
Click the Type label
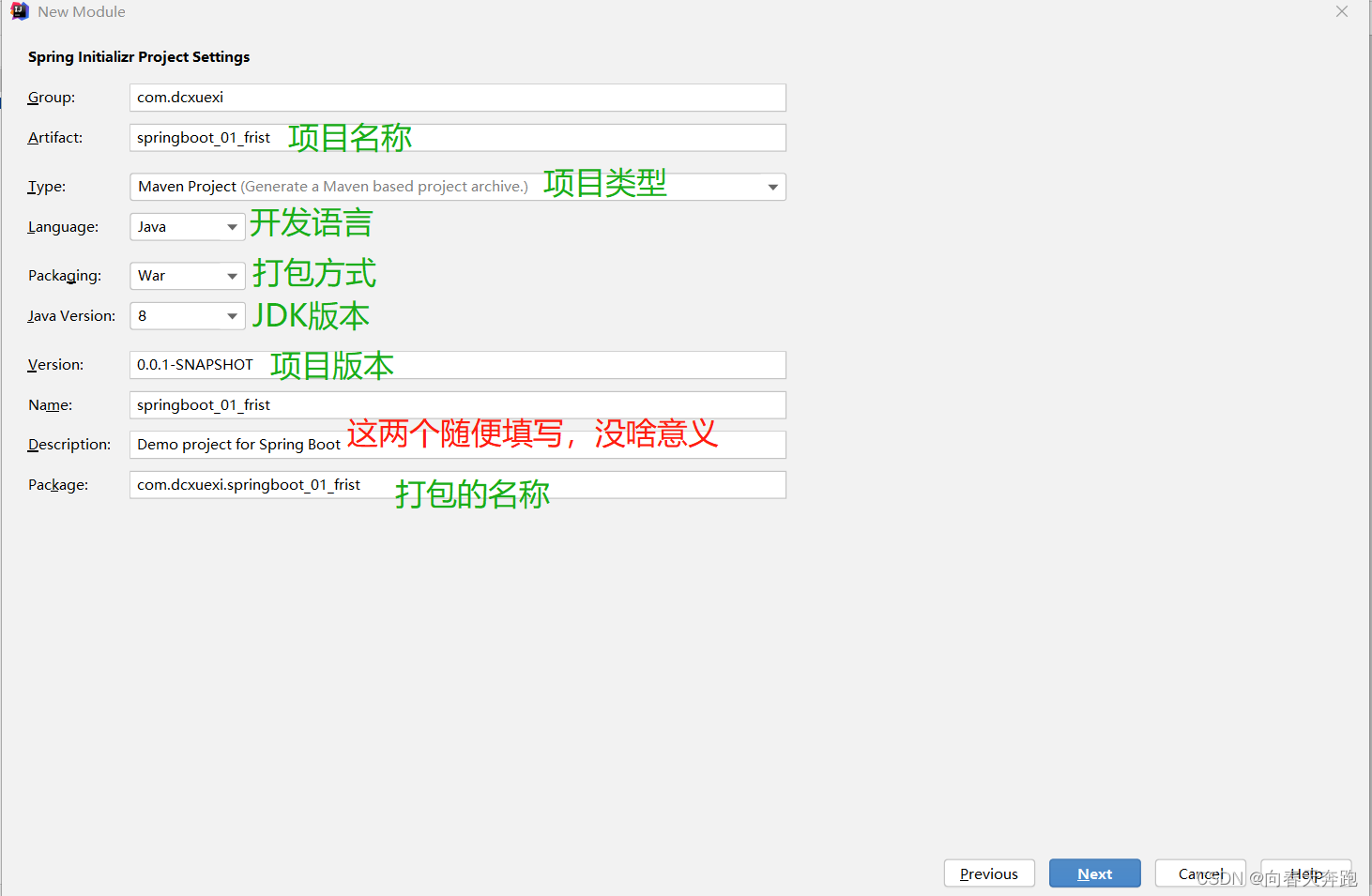coord(47,187)
